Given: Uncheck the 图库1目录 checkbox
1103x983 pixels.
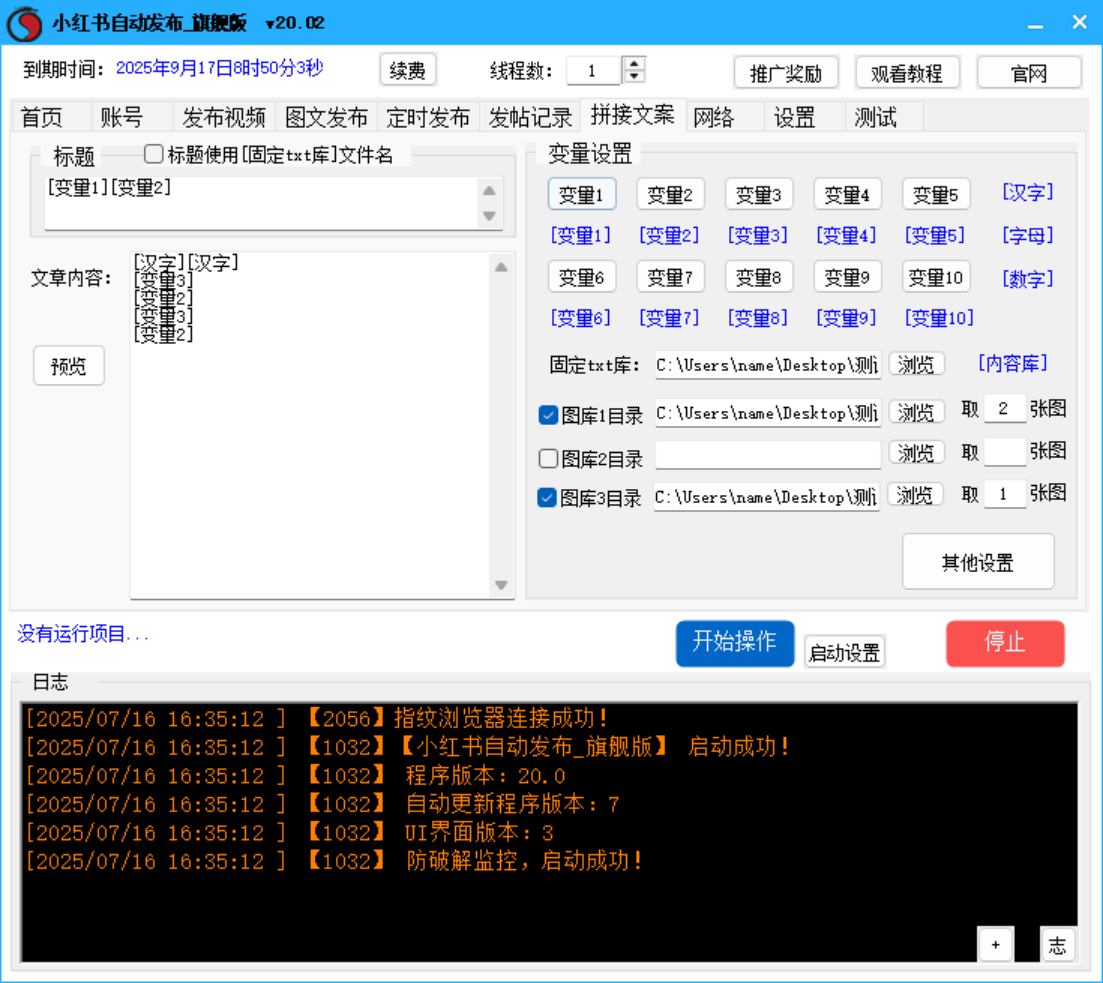Looking at the screenshot, I should coord(548,415).
